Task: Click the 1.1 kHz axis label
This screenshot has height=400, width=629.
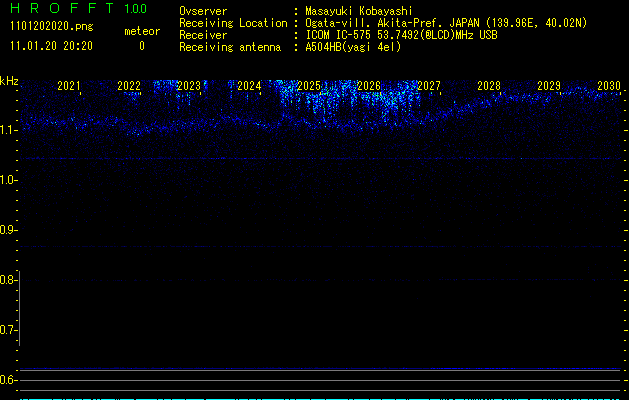Action: point(7,130)
